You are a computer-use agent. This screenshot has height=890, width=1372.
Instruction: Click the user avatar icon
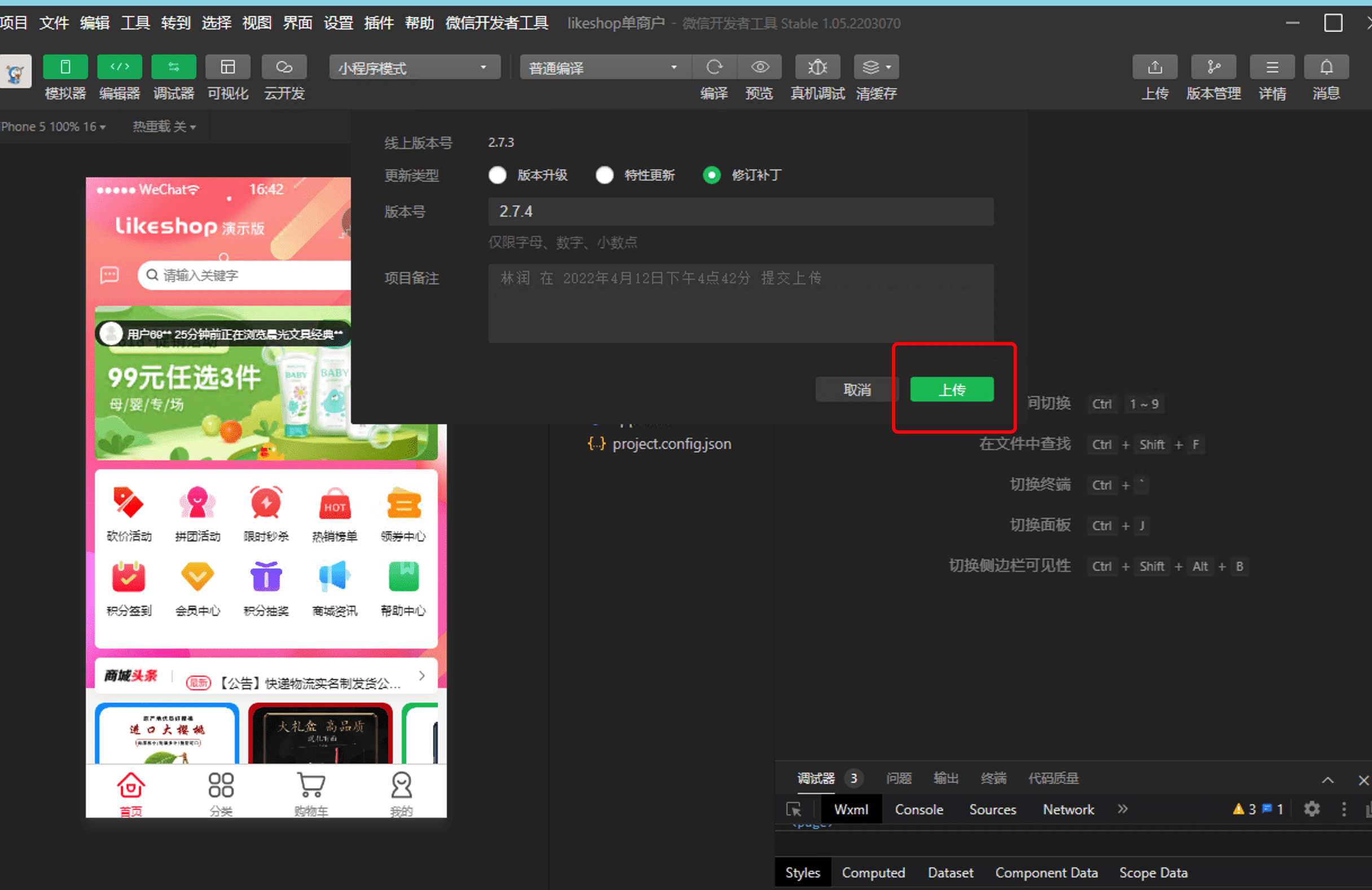[16, 72]
